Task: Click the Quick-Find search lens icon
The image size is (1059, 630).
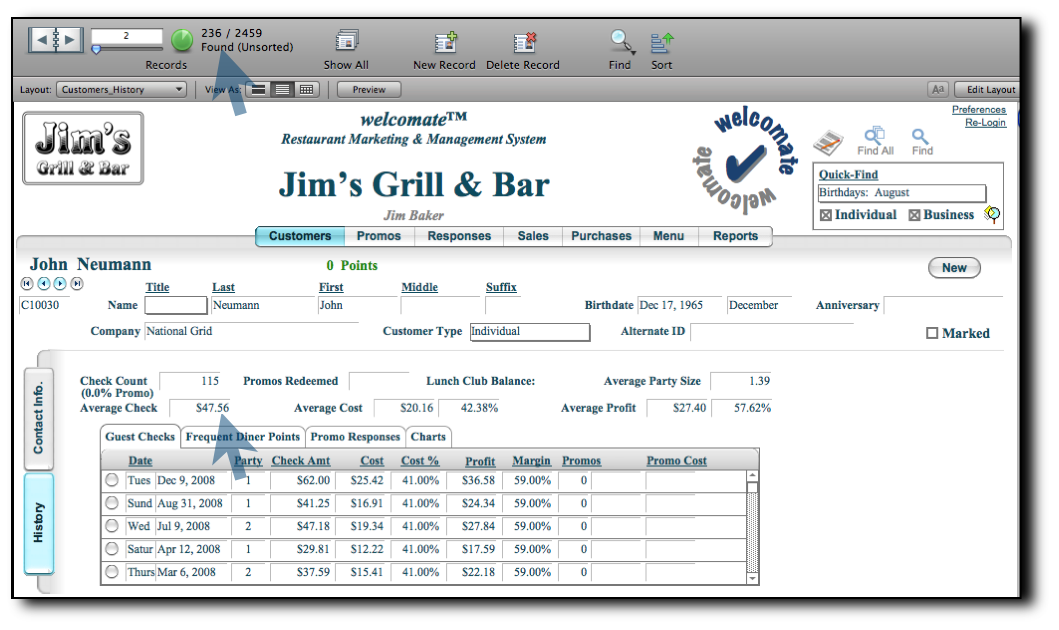Action: (992, 215)
